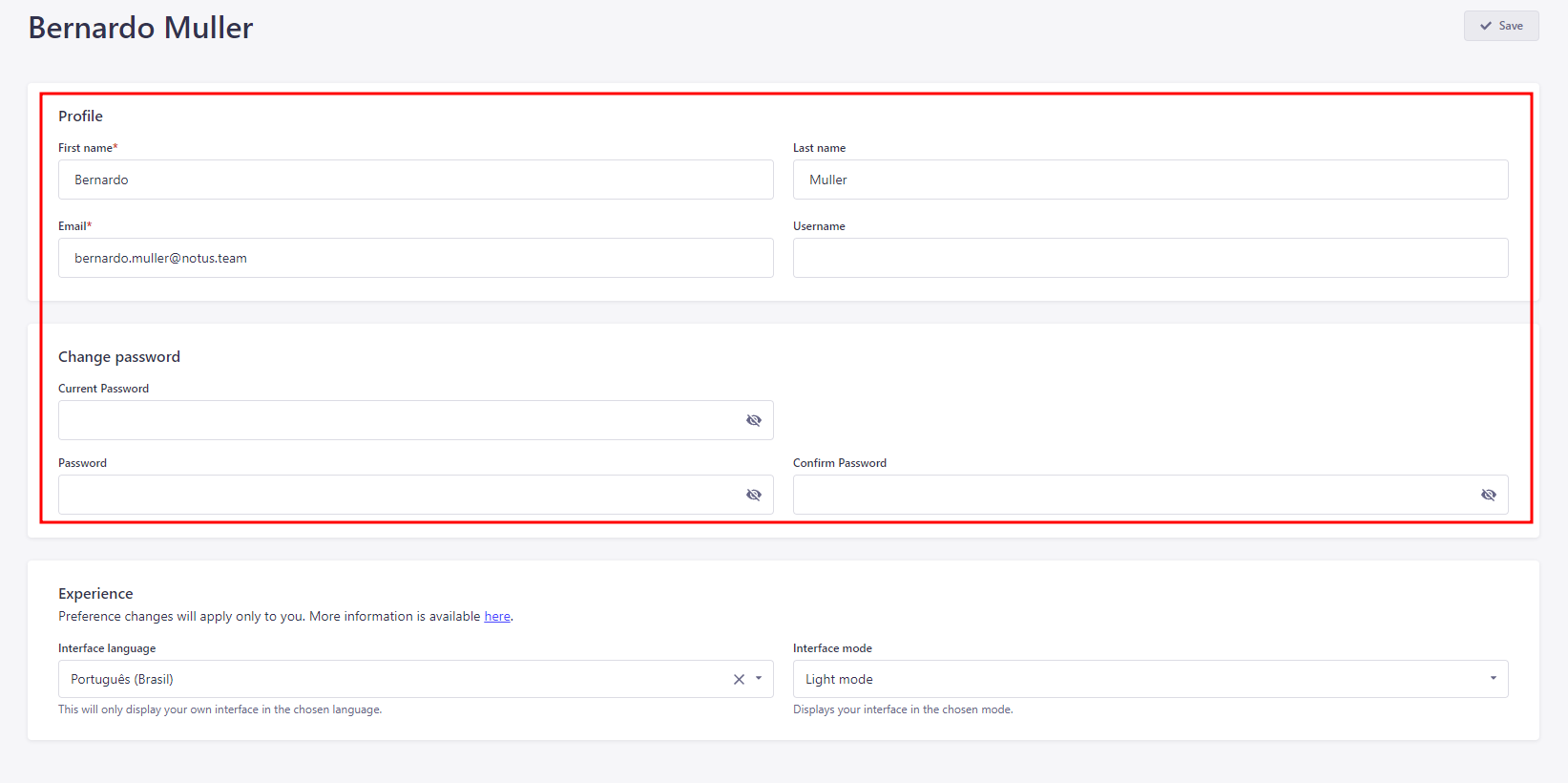Click the Current Password input field

416,420
